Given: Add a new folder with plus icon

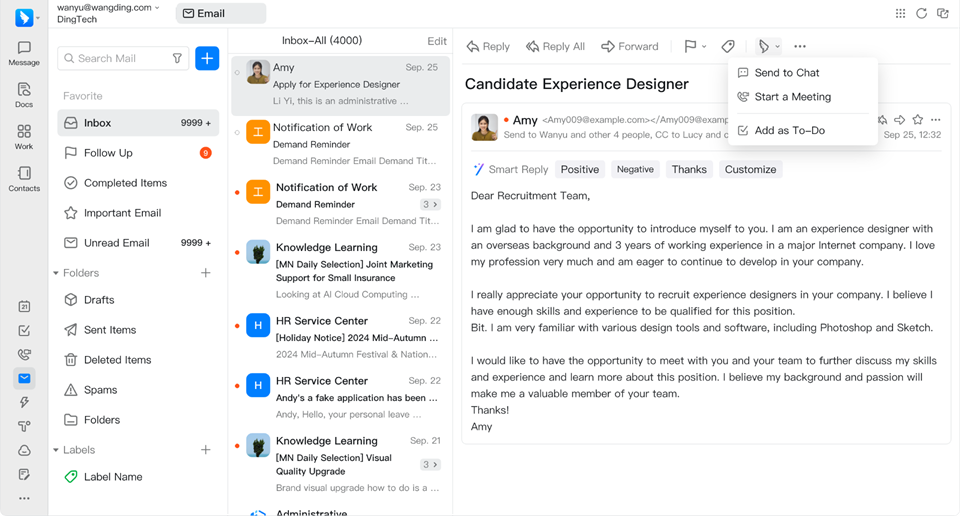Looking at the screenshot, I should (x=206, y=273).
